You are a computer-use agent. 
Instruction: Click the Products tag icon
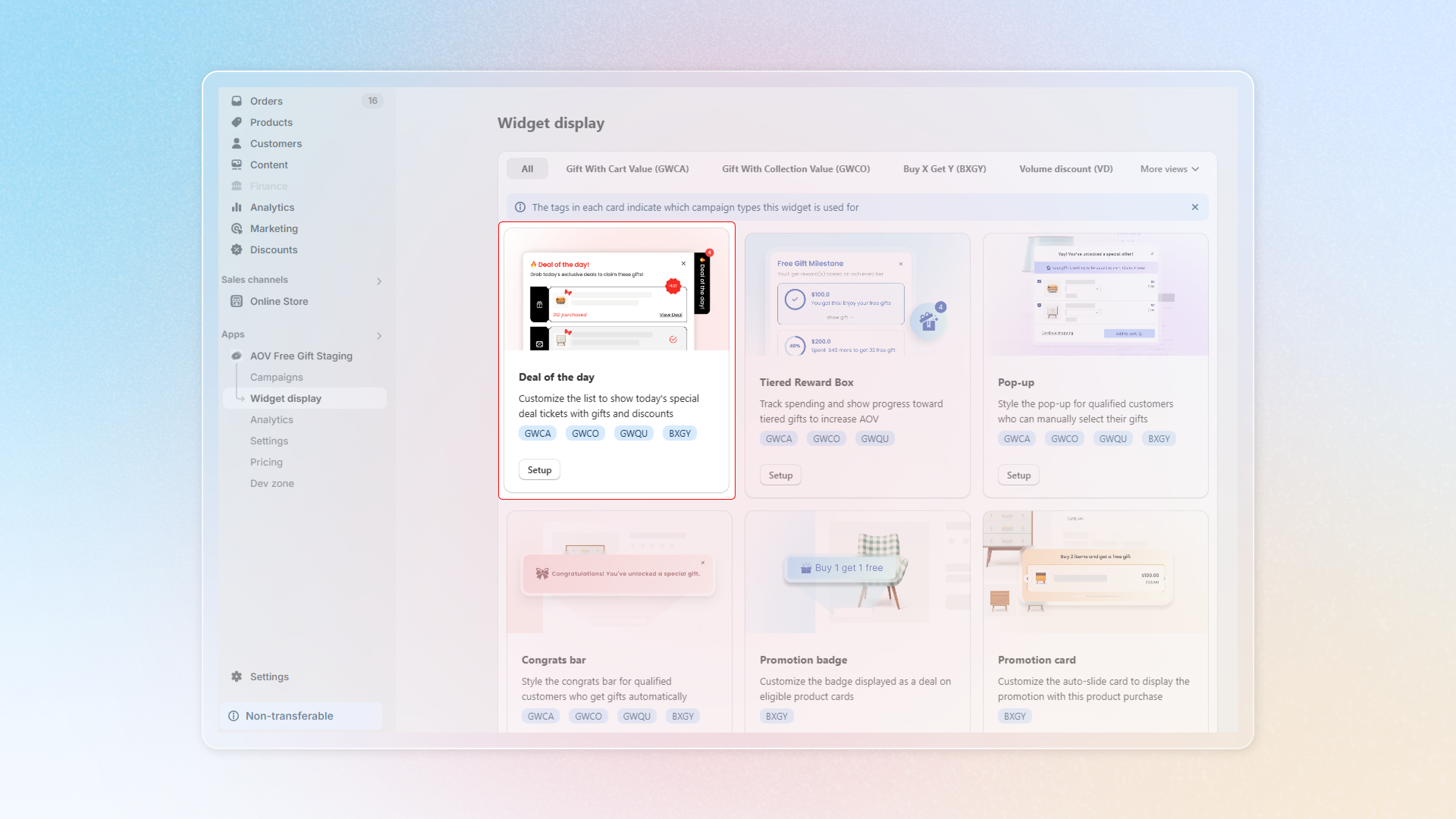[236, 122]
